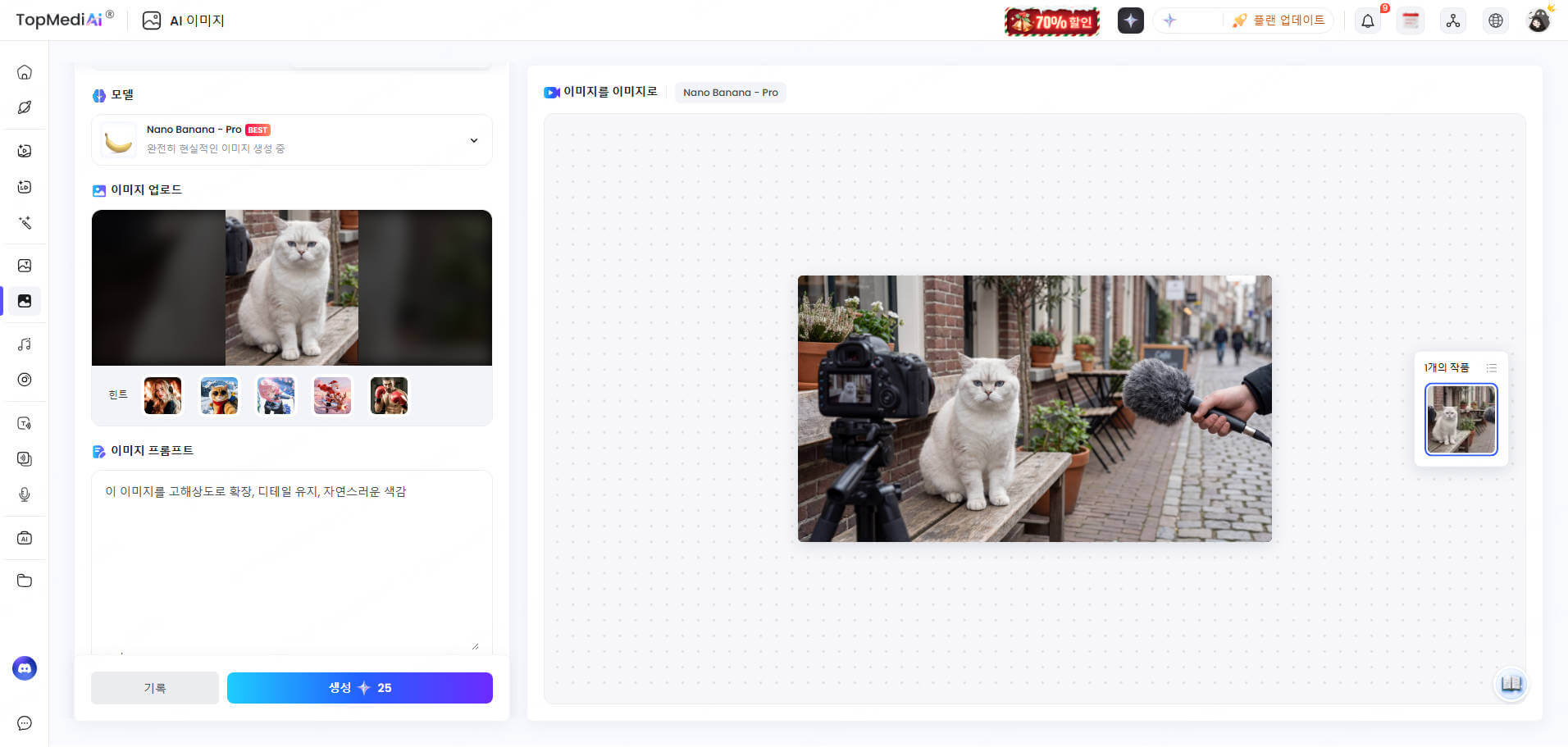The image size is (1568, 747).
Task: Select the boxer hint thumbnail
Action: point(389,396)
